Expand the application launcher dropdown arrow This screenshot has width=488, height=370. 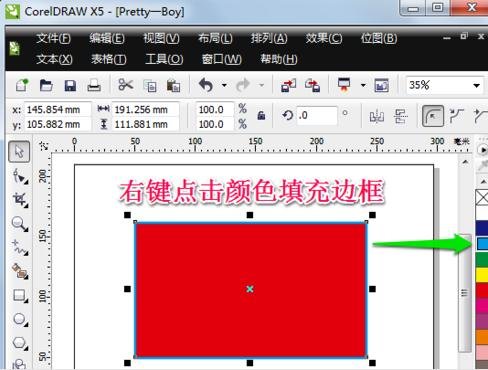tap(363, 85)
